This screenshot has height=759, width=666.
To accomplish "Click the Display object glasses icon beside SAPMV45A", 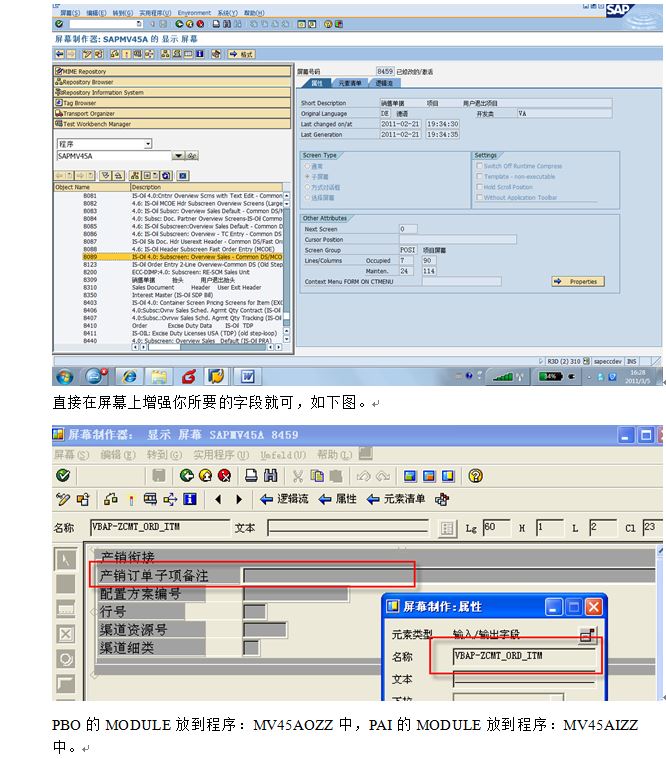I will pyautogui.click(x=192, y=156).
